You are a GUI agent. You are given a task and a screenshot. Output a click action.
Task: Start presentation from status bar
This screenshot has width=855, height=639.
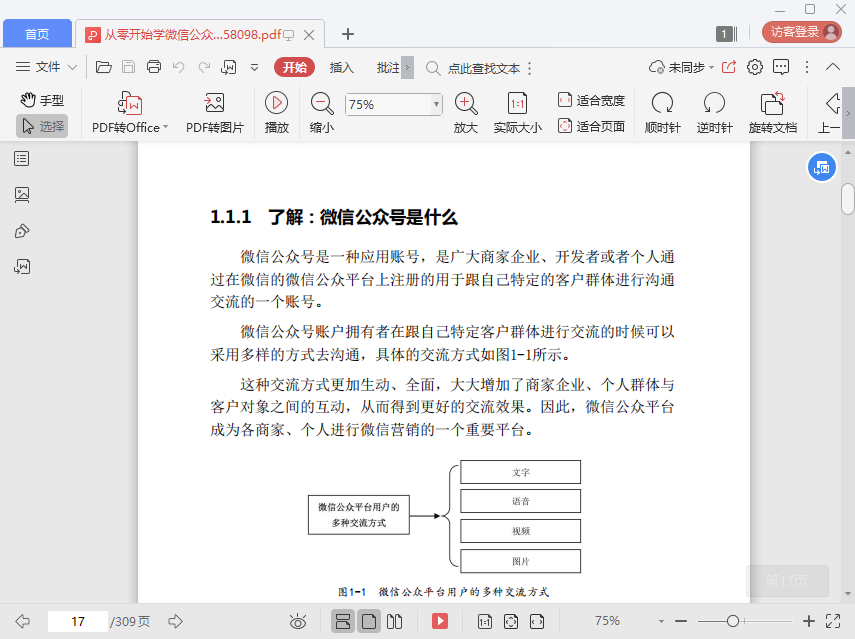(439, 621)
